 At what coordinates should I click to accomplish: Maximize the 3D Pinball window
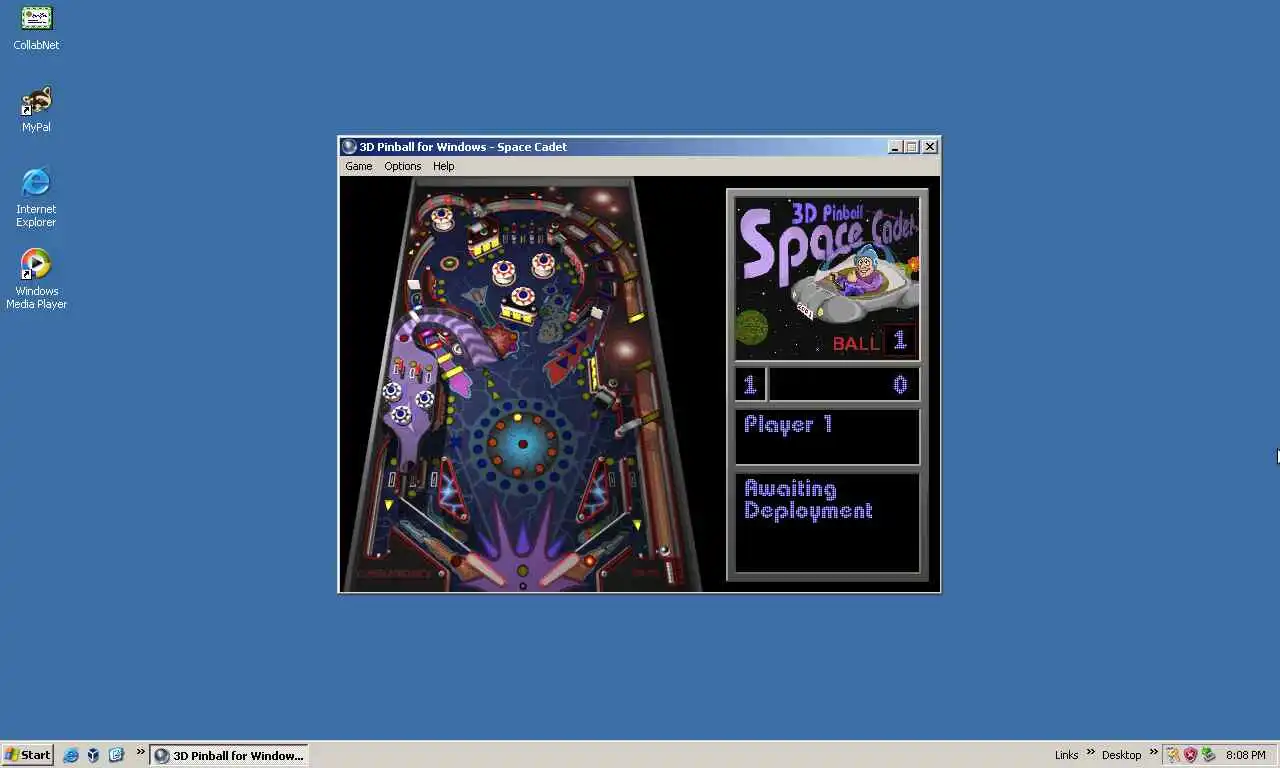pyautogui.click(x=911, y=147)
